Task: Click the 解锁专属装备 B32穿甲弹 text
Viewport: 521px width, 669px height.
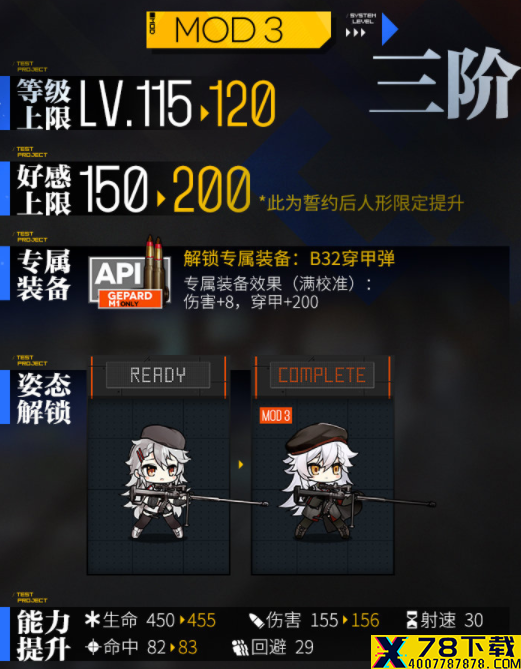Action: click(289, 259)
